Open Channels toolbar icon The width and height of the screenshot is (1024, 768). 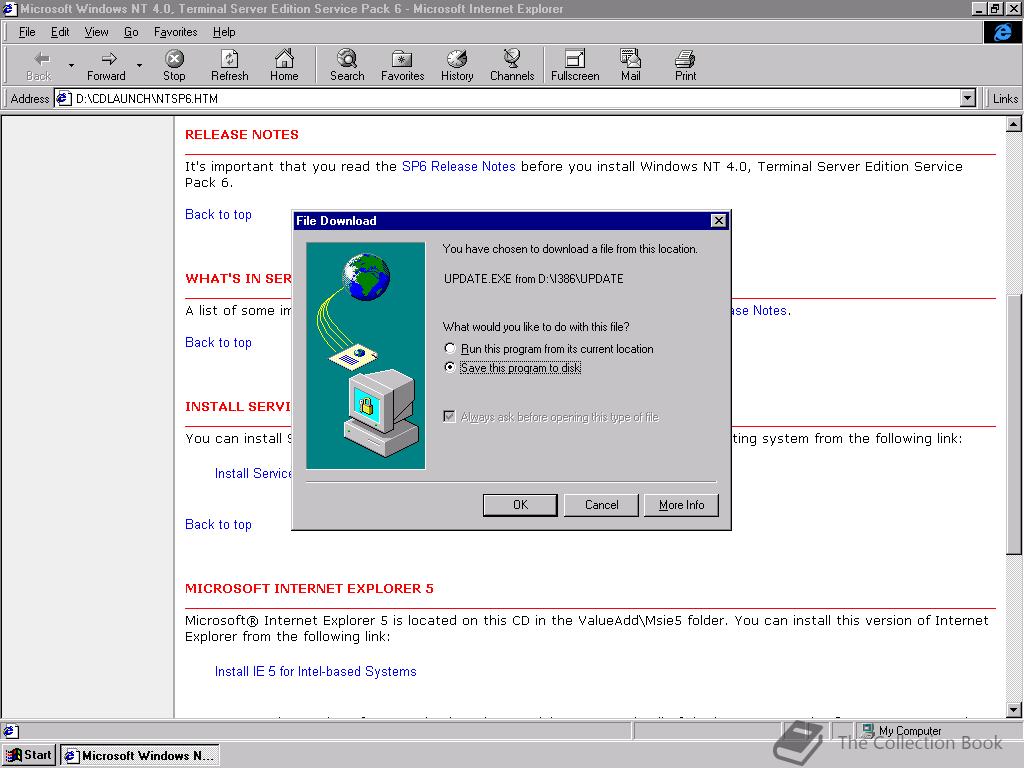[512, 65]
